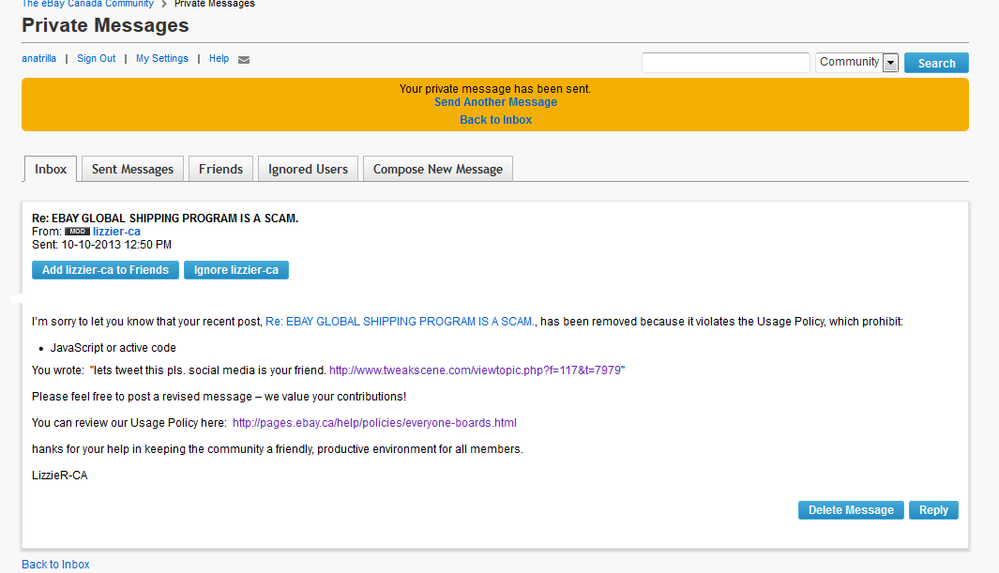Click the search text field
999x573 pixels.
(x=726, y=62)
